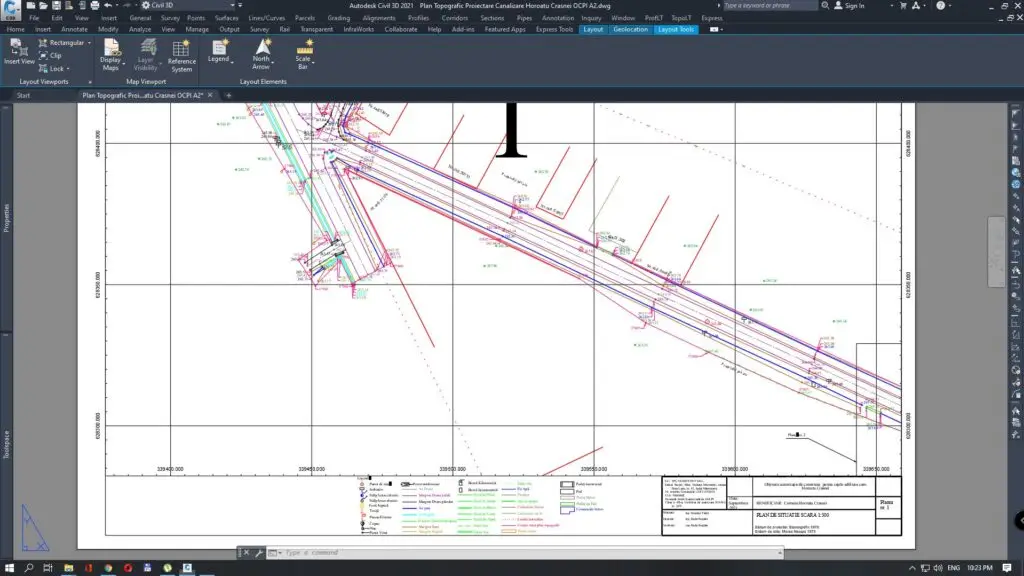This screenshot has width=1024, height=576.
Task: Open the File menu
Action: (x=34, y=18)
